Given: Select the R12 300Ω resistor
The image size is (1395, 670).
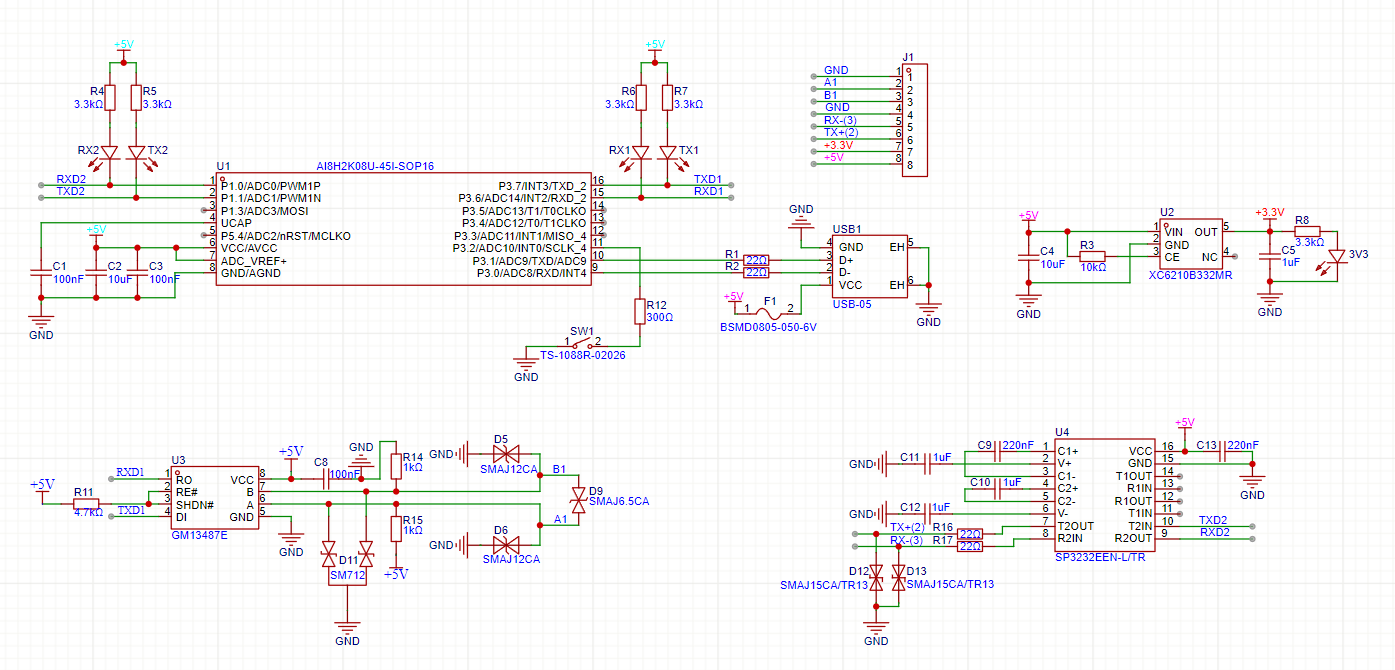Looking at the screenshot, I should click(x=640, y=311).
